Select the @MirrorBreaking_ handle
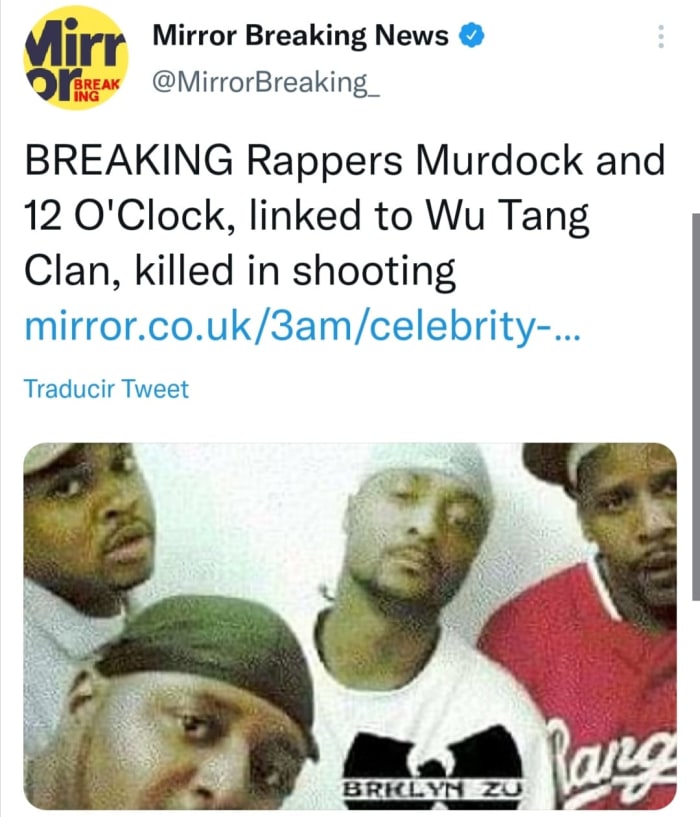 (266, 82)
